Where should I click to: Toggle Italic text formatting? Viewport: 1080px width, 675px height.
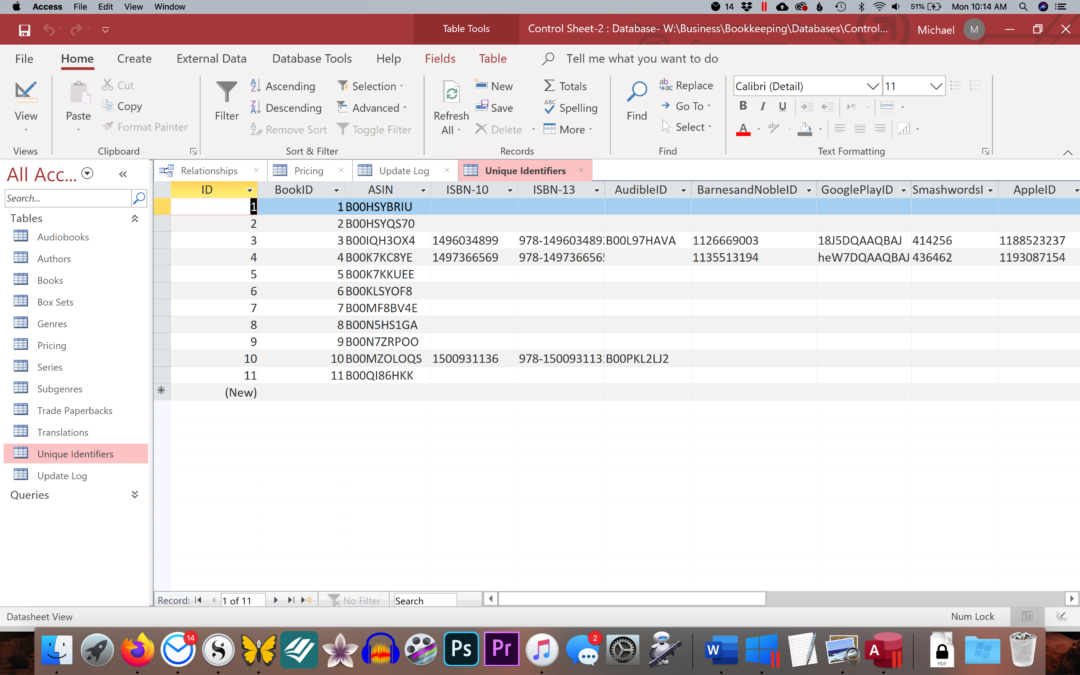click(x=762, y=106)
